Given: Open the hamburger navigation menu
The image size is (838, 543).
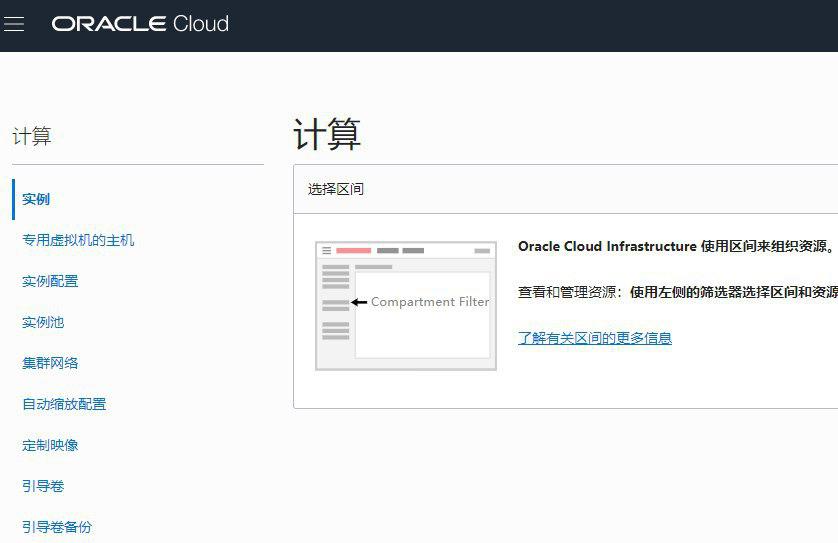Looking at the screenshot, I should pos(14,24).
